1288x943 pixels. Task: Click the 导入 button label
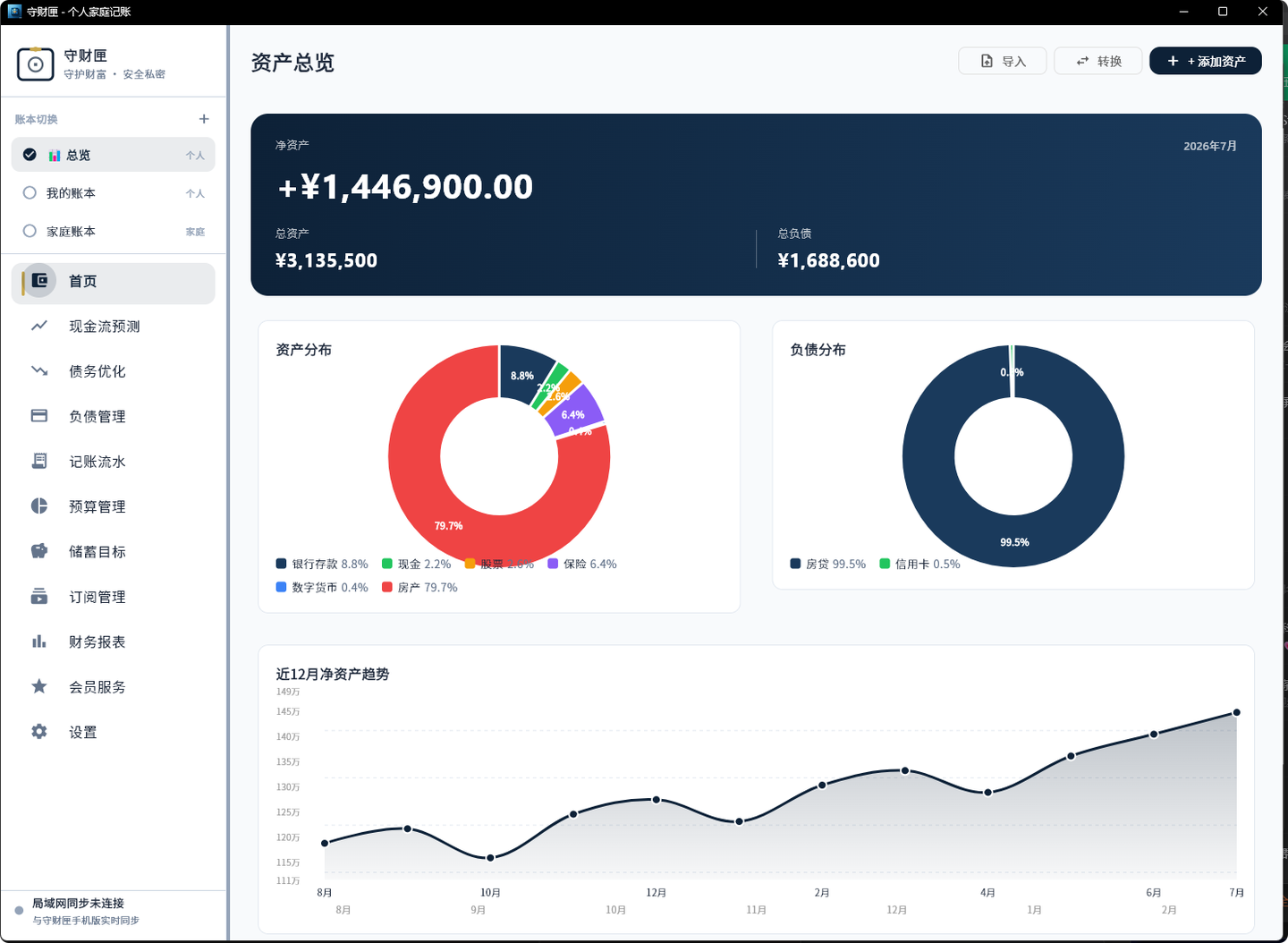coord(1013,61)
